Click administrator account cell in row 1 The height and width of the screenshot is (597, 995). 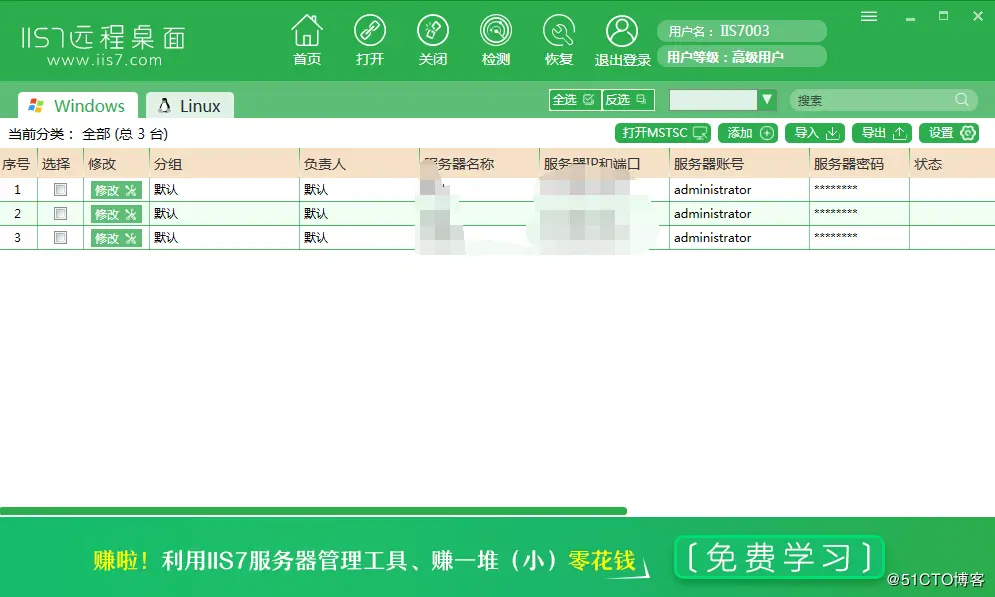point(739,190)
